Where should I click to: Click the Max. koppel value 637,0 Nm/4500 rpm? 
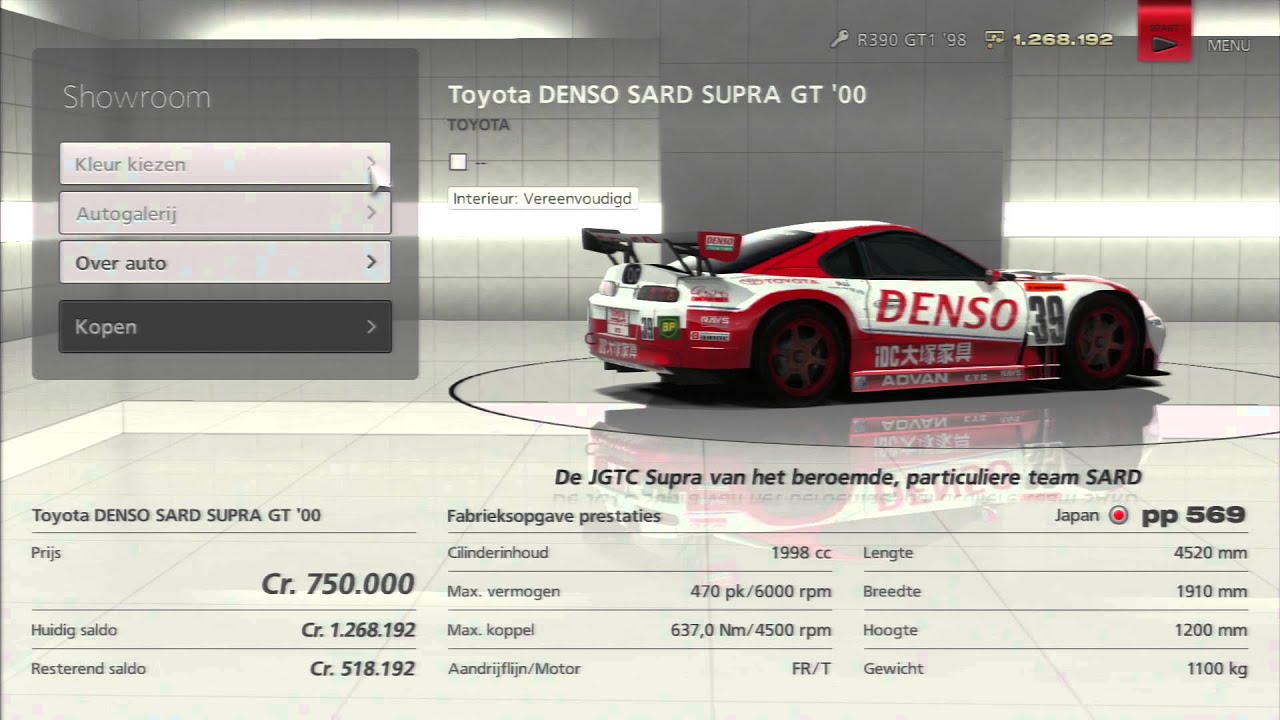[751, 630]
